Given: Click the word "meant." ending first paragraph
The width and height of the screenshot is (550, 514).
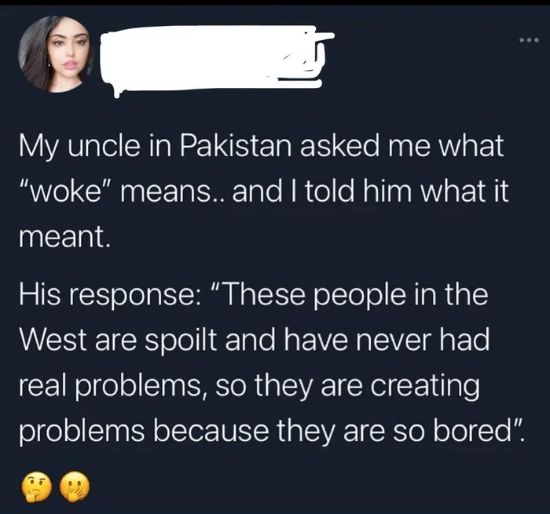Looking at the screenshot, I should 64,238.
